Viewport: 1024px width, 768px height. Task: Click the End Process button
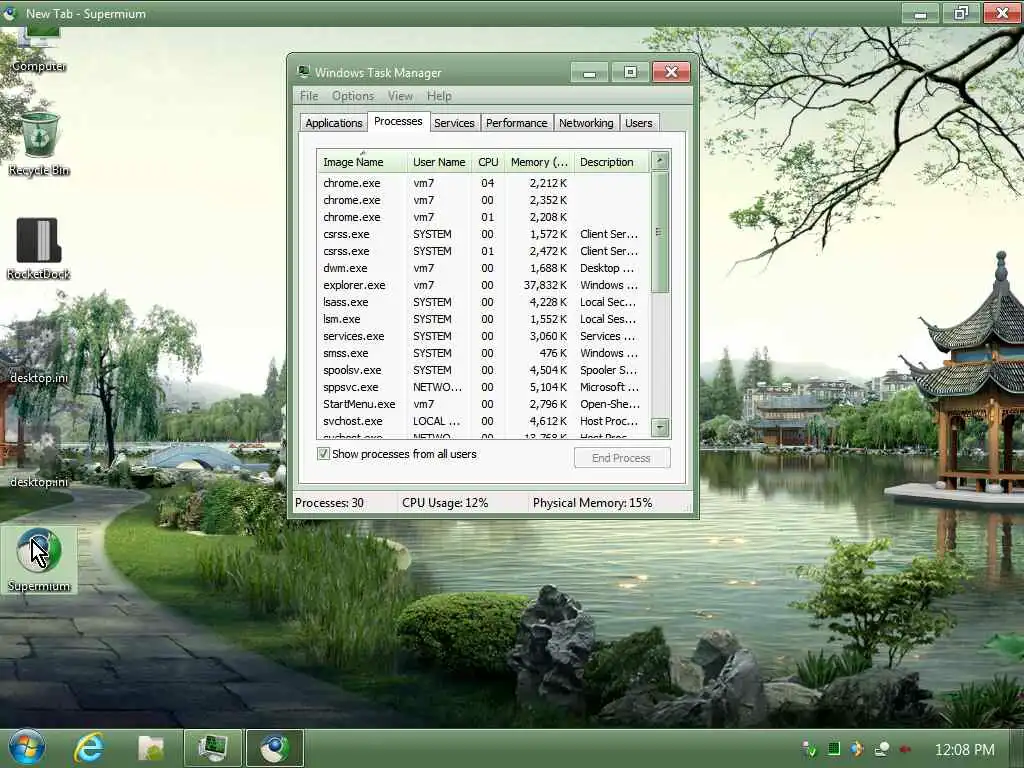pyautogui.click(x=622, y=458)
